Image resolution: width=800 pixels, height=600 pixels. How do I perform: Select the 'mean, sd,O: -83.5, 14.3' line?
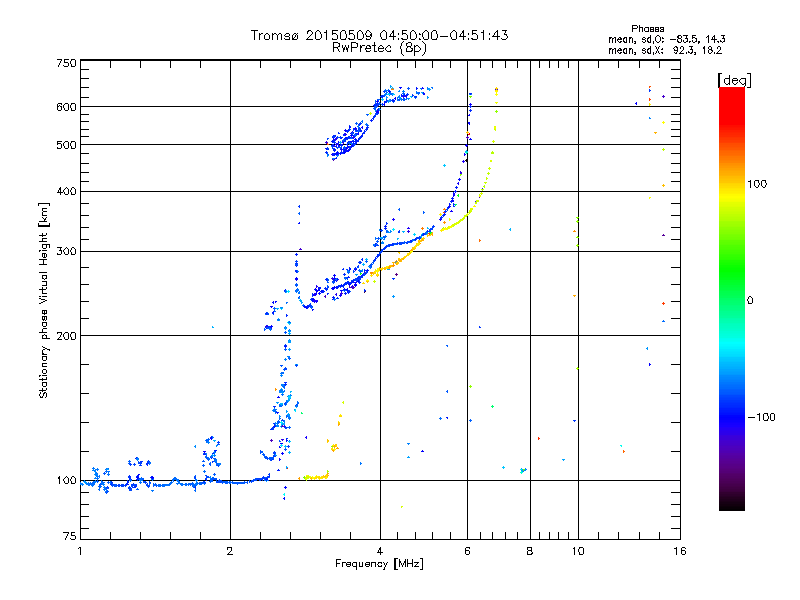click(666, 39)
